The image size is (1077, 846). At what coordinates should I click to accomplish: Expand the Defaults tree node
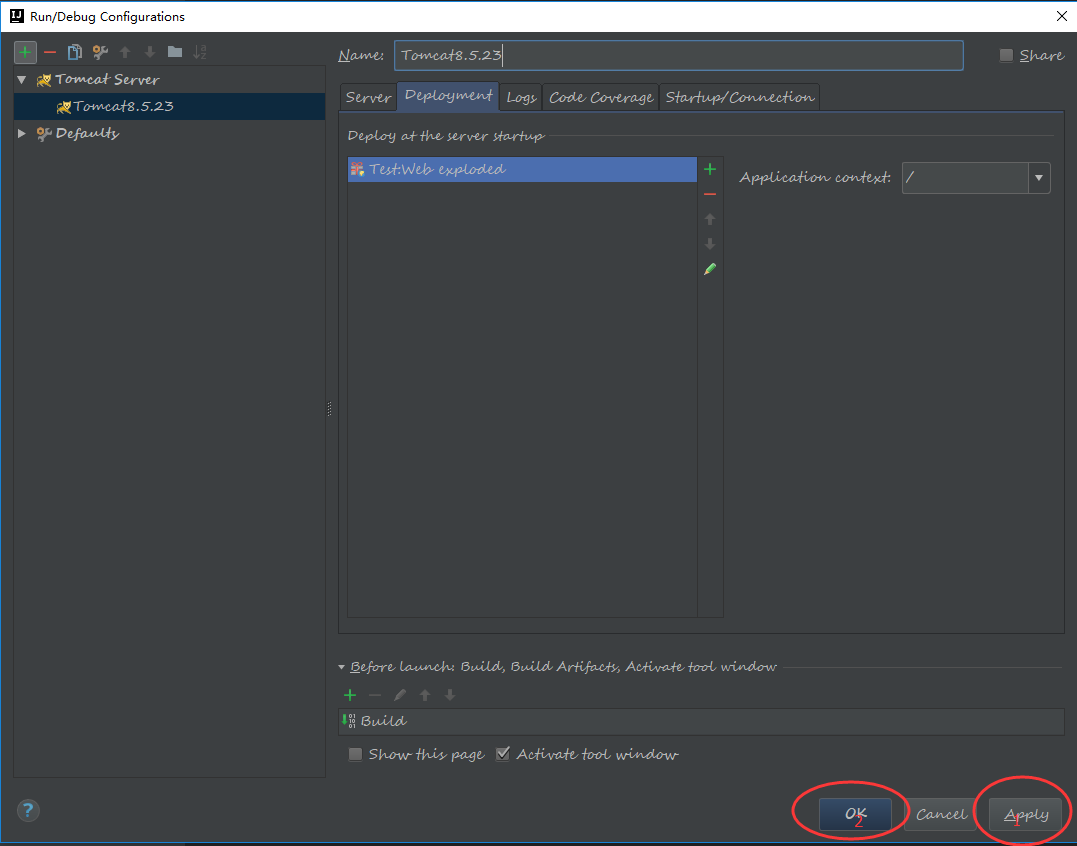coord(22,133)
